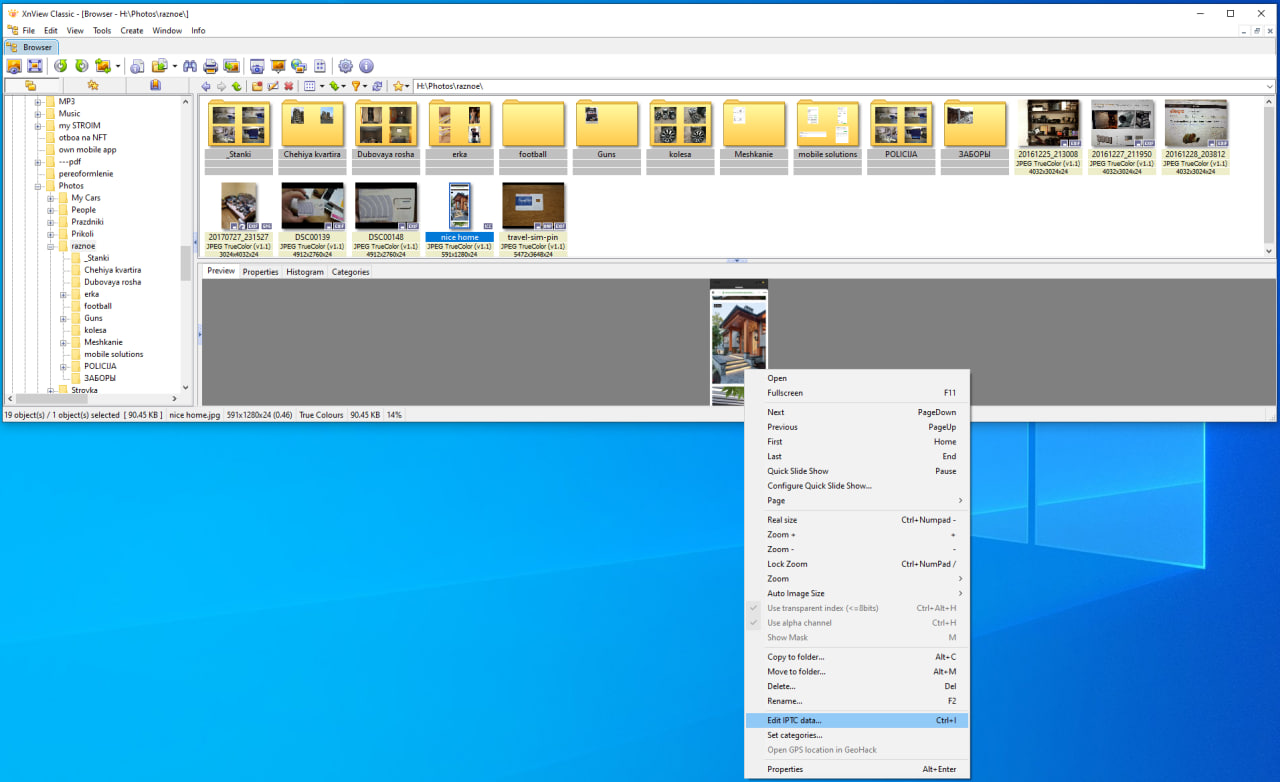Viewport: 1280px width, 782px height.
Task: Go up one folder level
Action: coord(236,86)
